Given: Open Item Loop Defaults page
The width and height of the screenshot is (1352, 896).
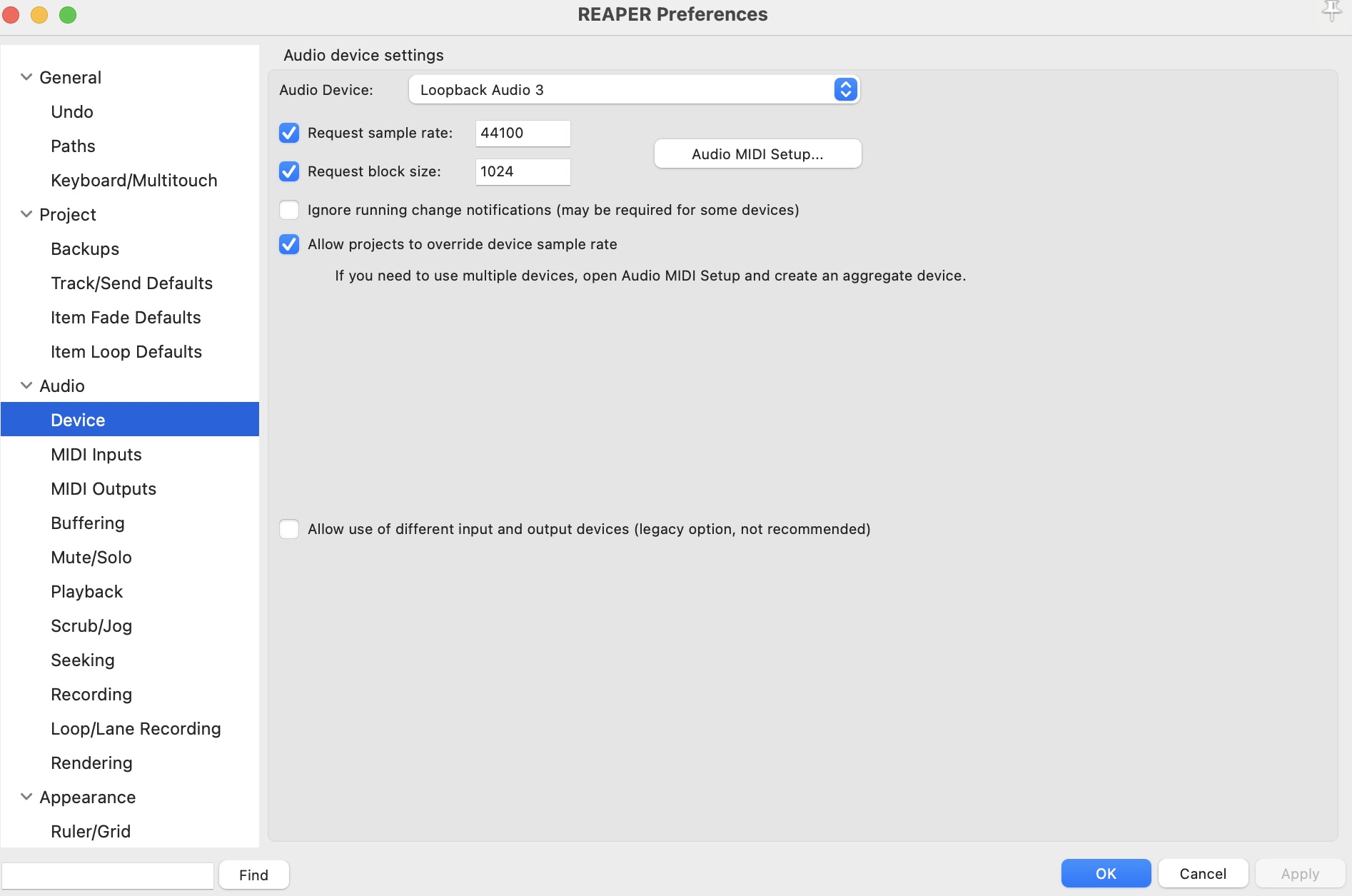Looking at the screenshot, I should (126, 351).
